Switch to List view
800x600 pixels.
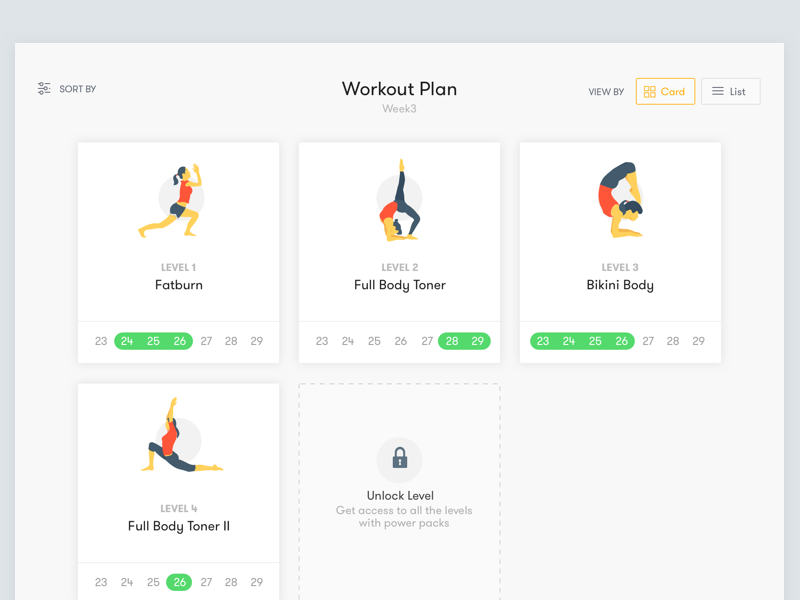tap(731, 91)
